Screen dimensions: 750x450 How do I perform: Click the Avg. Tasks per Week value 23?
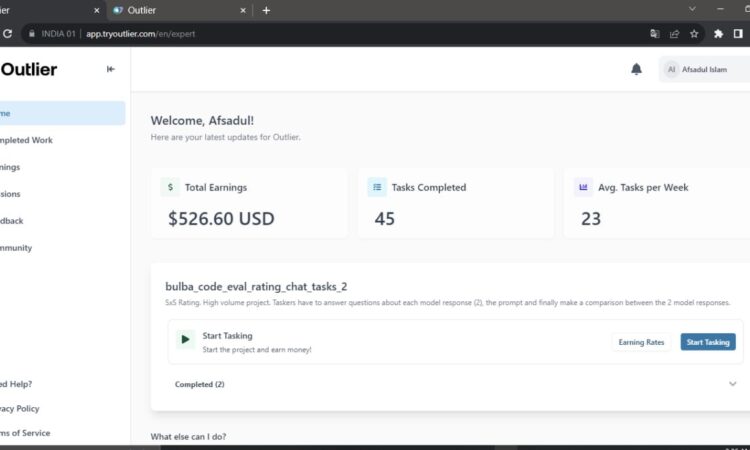(x=591, y=219)
